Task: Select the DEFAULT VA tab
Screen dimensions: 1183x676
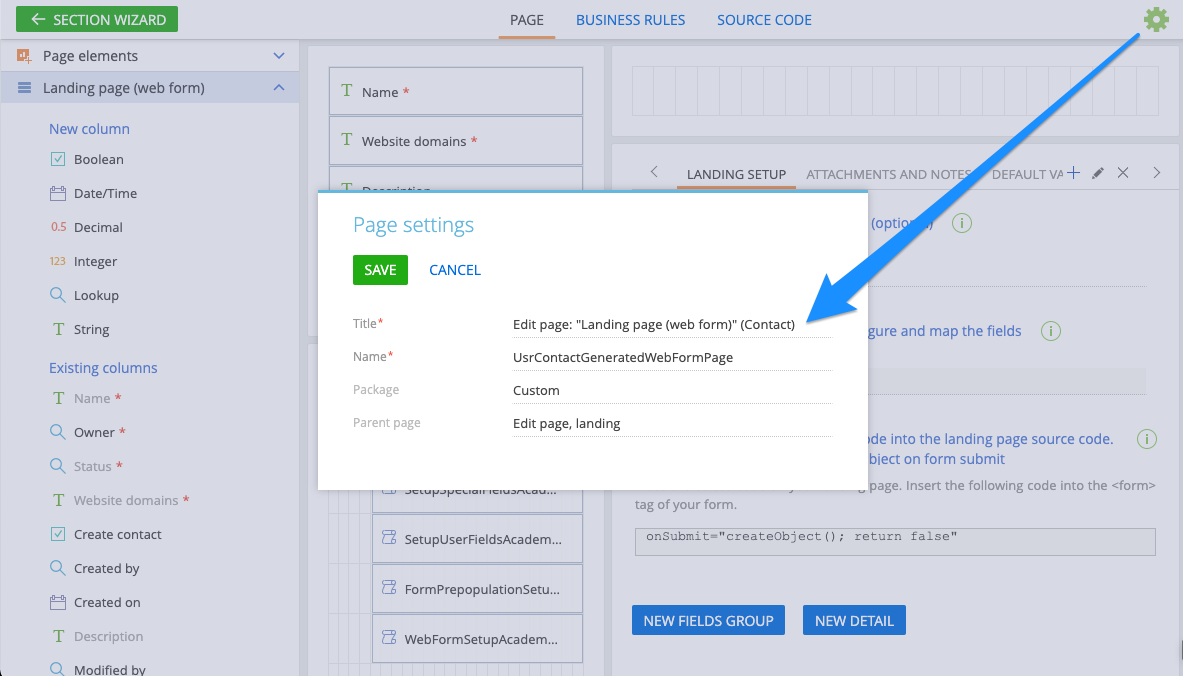Action: point(1027,174)
